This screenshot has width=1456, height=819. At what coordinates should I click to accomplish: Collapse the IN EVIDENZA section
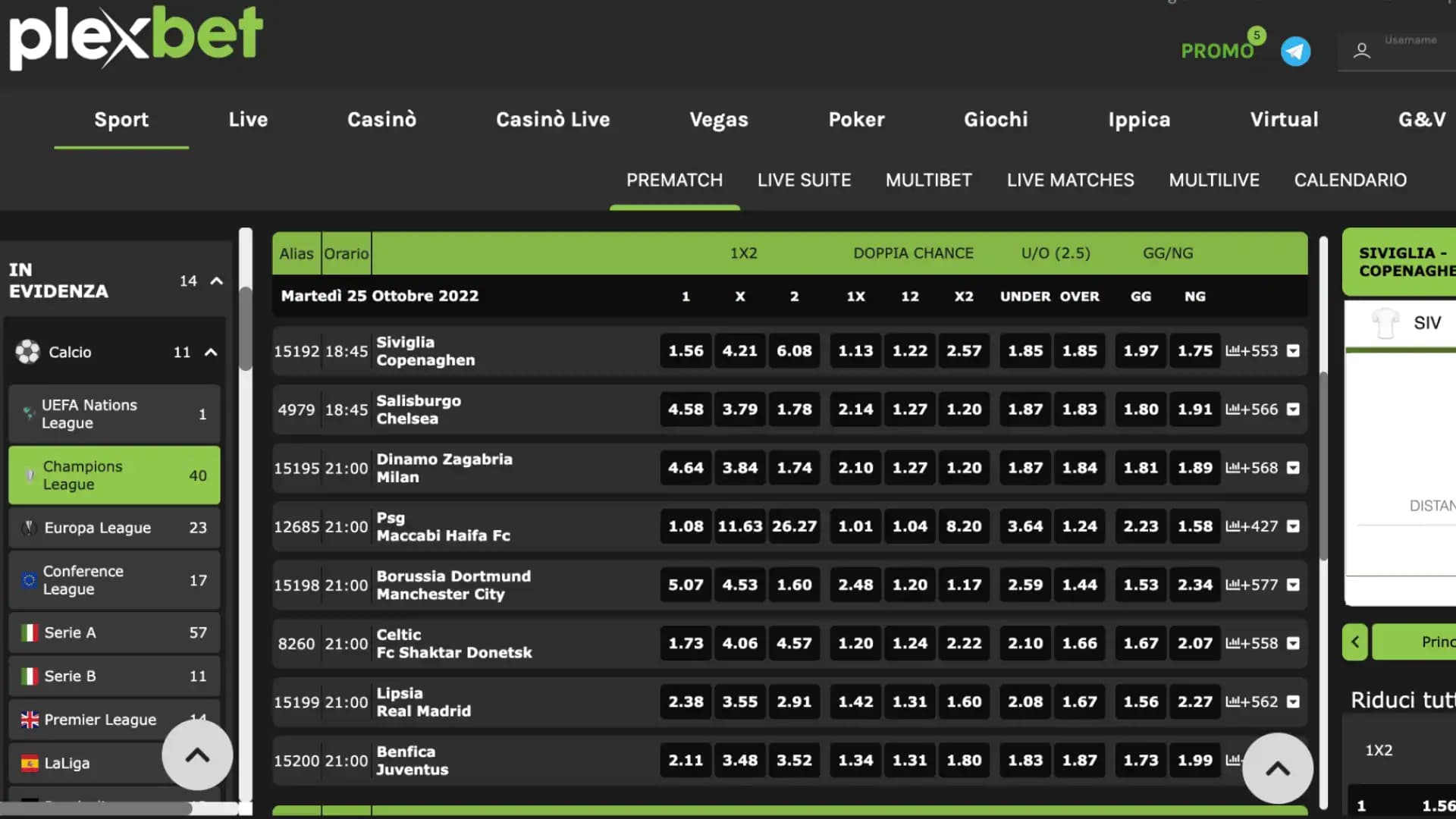217,281
